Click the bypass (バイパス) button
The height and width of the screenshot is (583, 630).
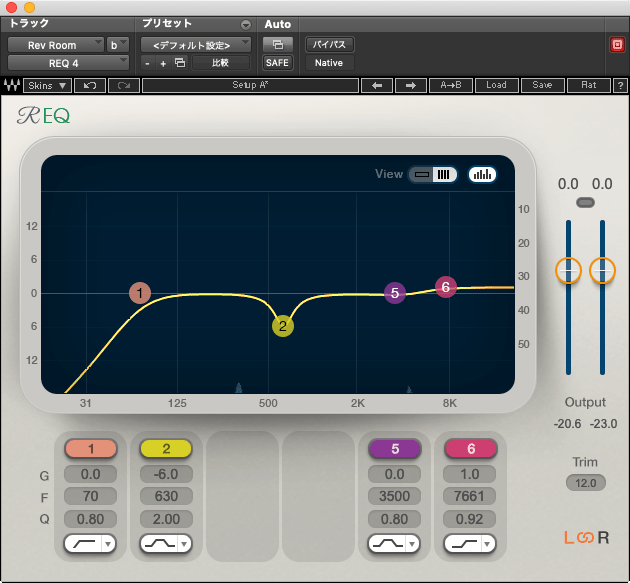click(329, 44)
